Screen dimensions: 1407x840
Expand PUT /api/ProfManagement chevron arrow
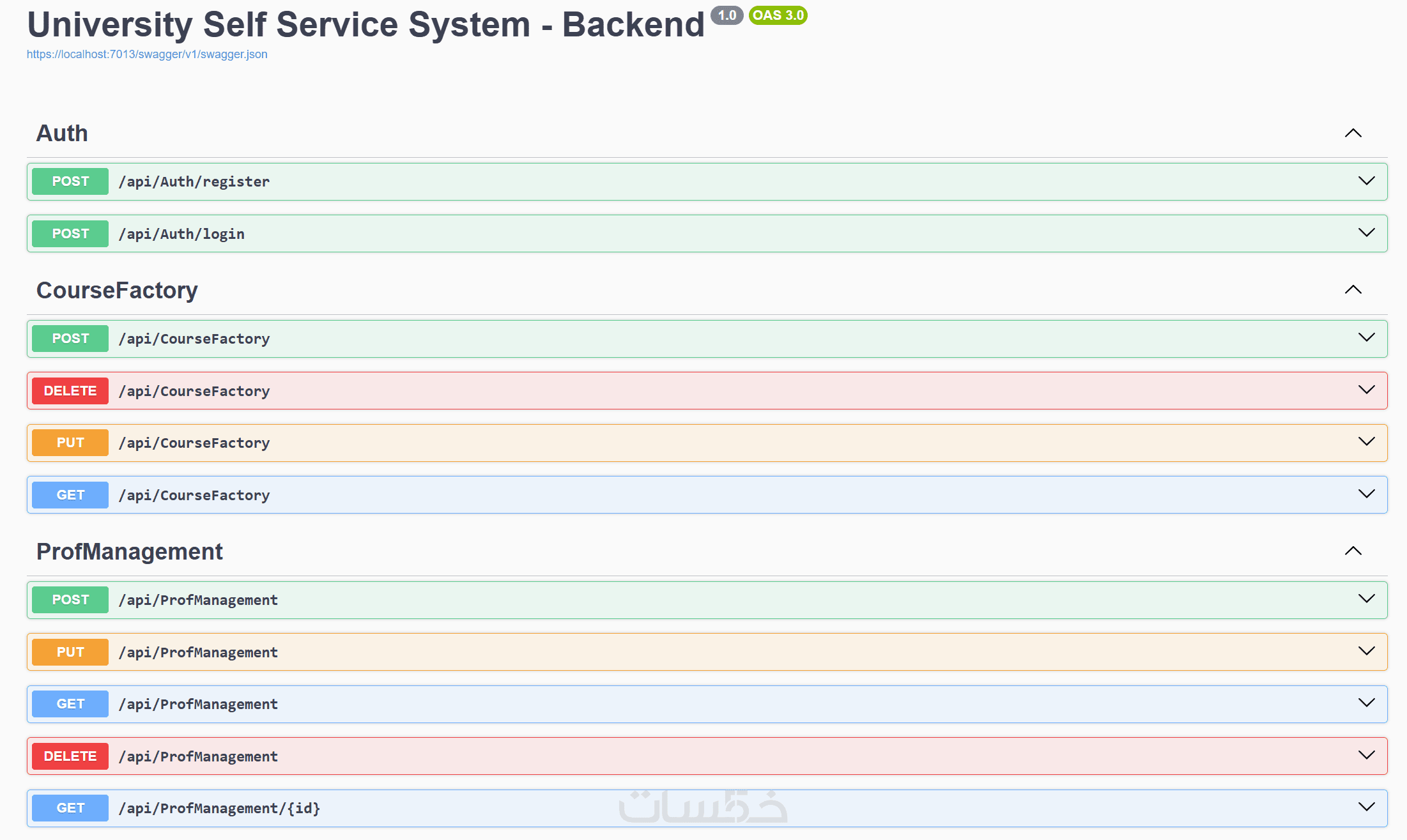(1366, 652)
